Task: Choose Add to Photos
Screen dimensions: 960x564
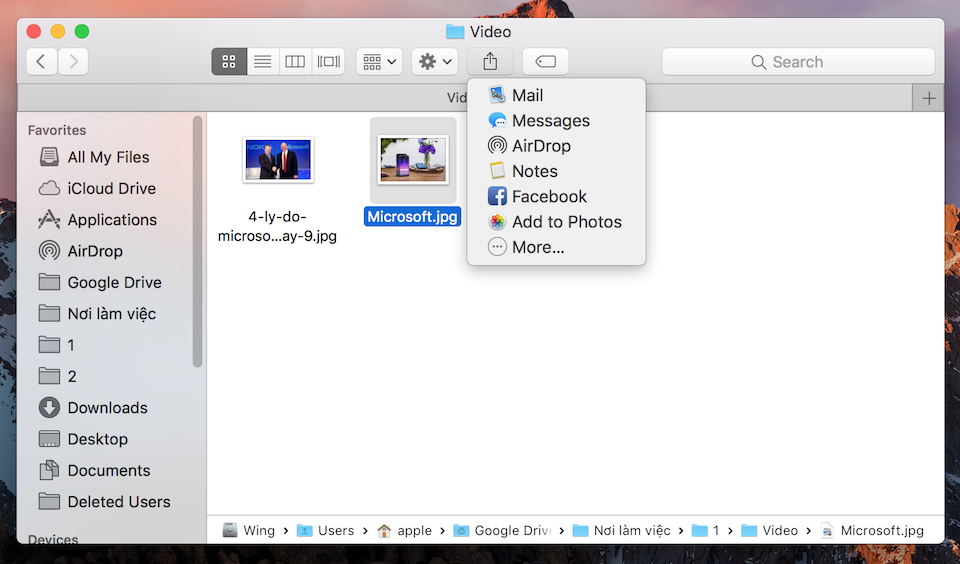Action: [x=556, y=222]
